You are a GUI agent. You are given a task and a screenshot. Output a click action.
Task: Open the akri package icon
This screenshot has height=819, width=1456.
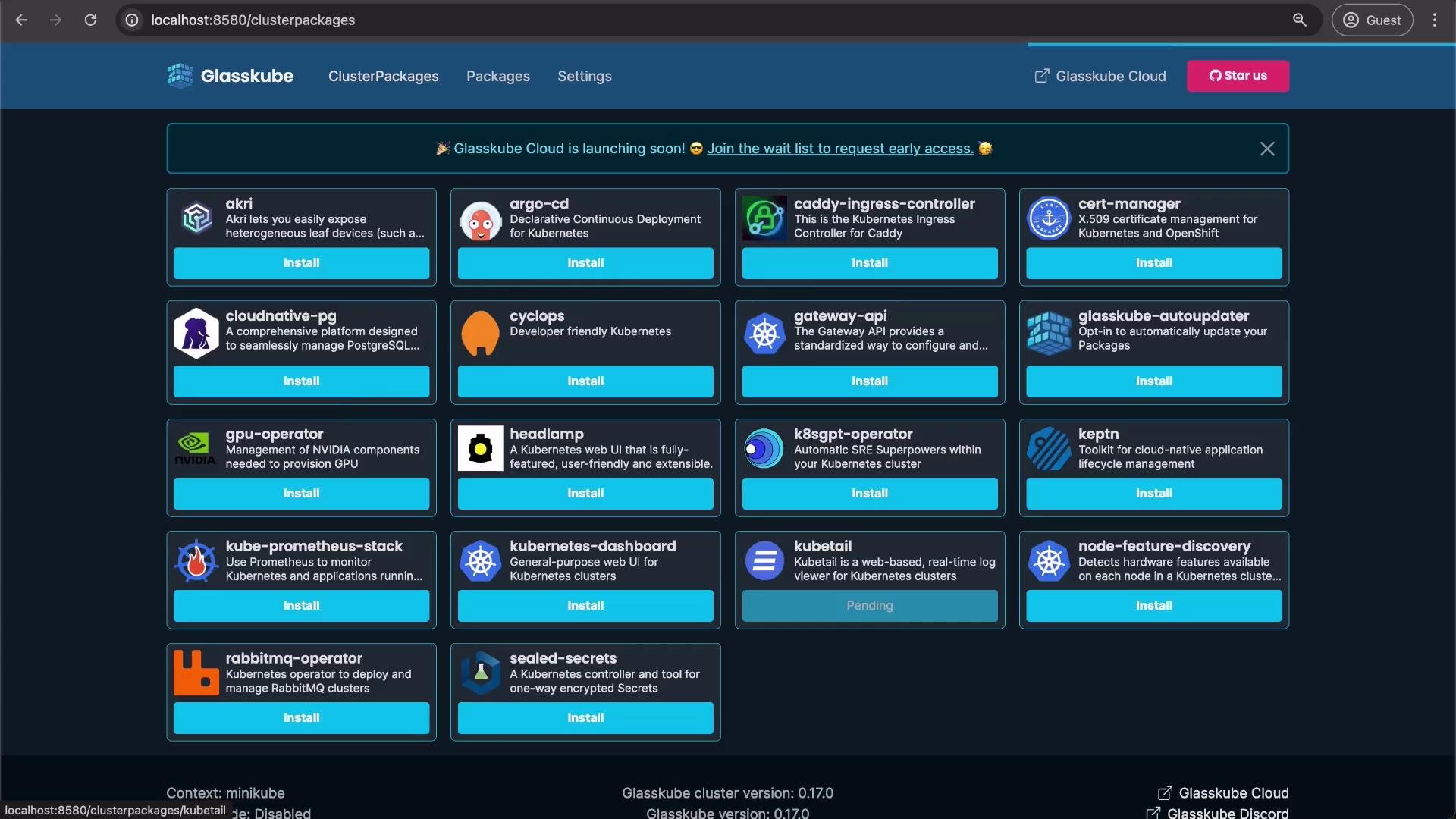pyautogui.click(x=196, y=218)
